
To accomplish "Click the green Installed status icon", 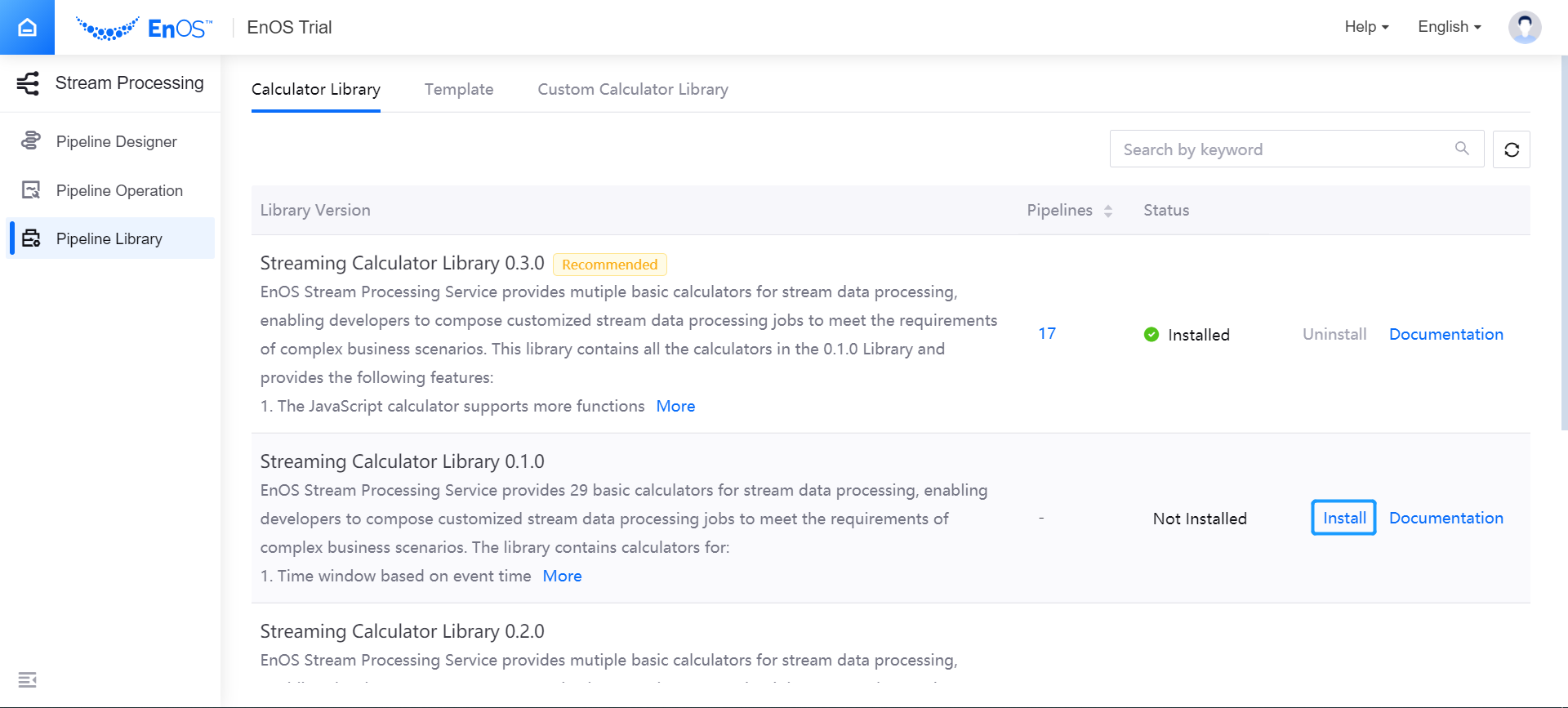I will point(1151,334).
